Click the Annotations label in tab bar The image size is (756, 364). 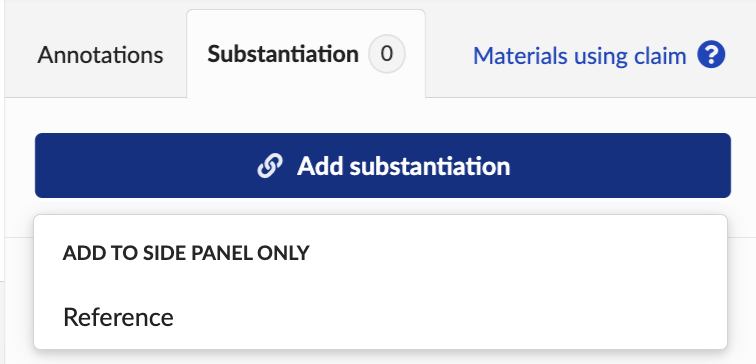[100, 55]
